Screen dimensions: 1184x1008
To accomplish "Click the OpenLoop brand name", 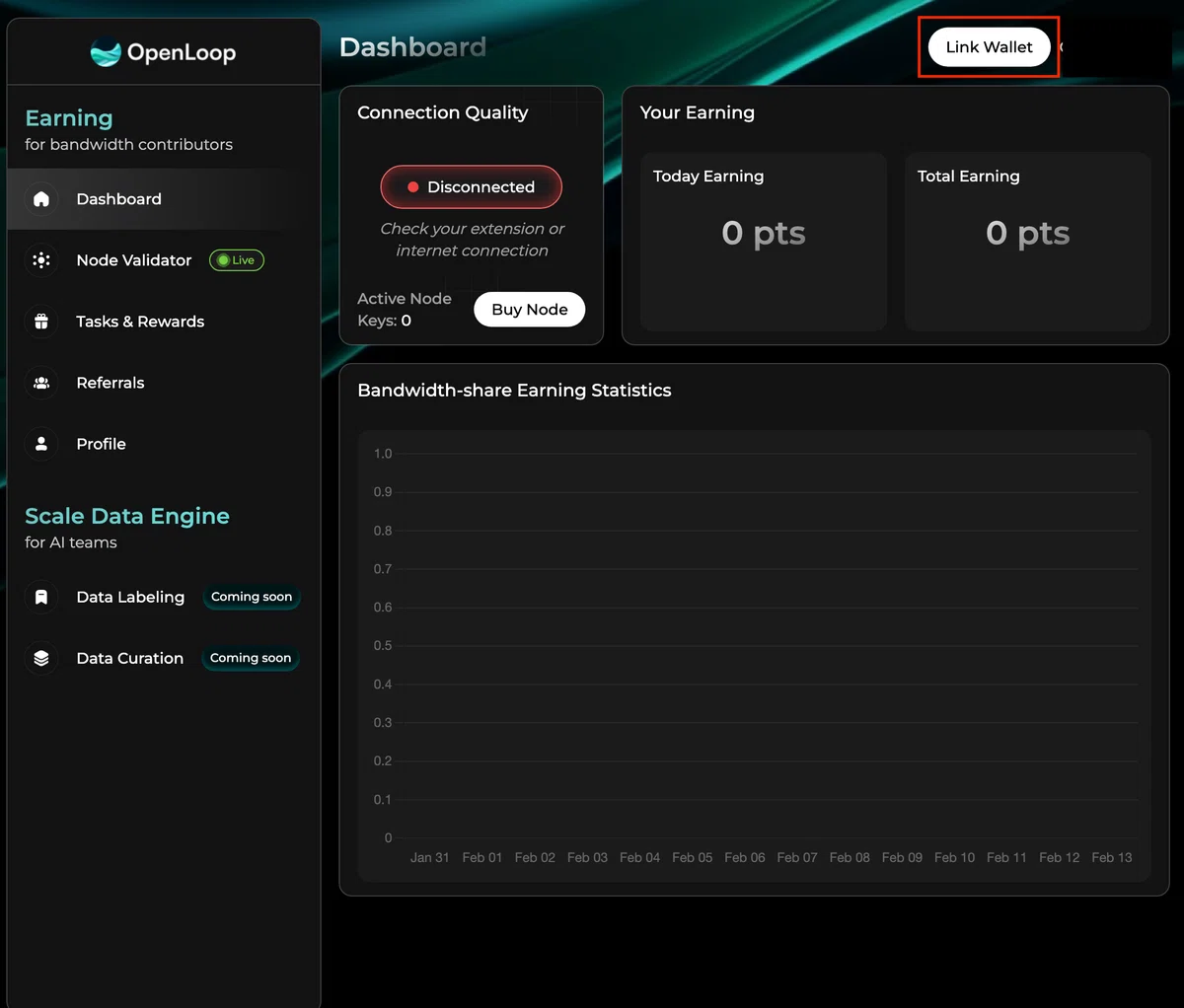I will pos(182,53).
